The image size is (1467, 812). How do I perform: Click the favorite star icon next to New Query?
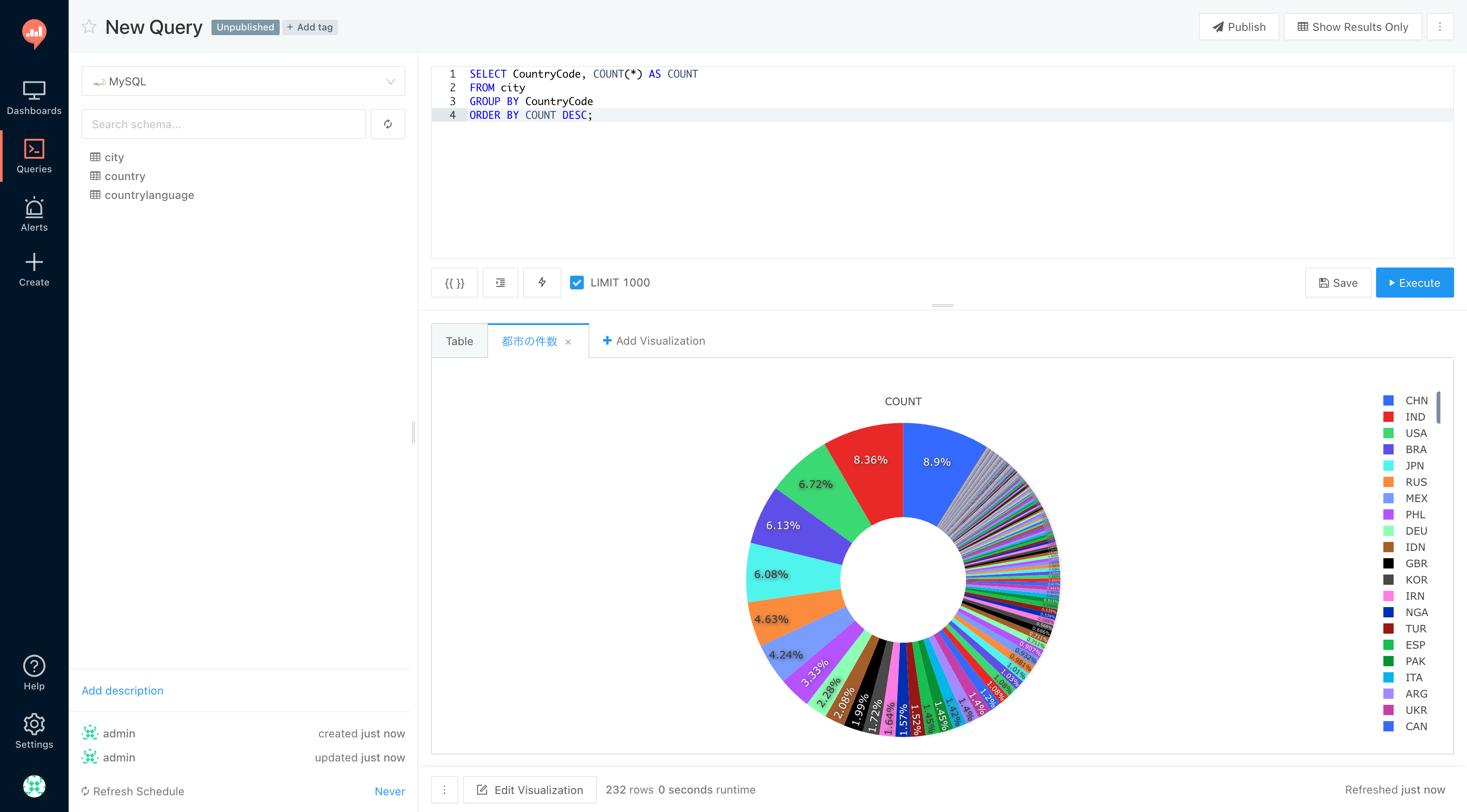tap(89, 27)
